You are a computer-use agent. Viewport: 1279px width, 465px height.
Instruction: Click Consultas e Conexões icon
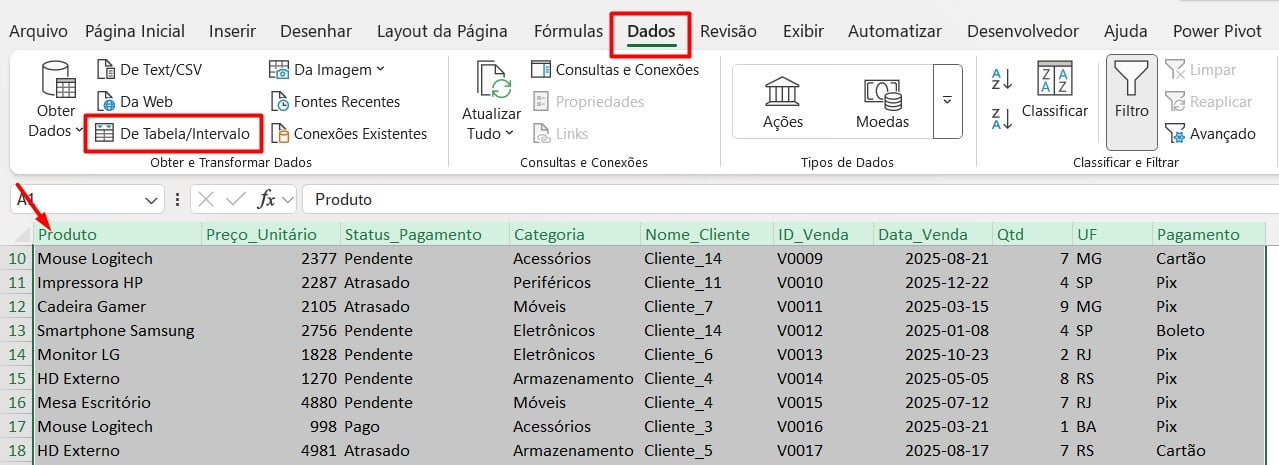[541, 70]
